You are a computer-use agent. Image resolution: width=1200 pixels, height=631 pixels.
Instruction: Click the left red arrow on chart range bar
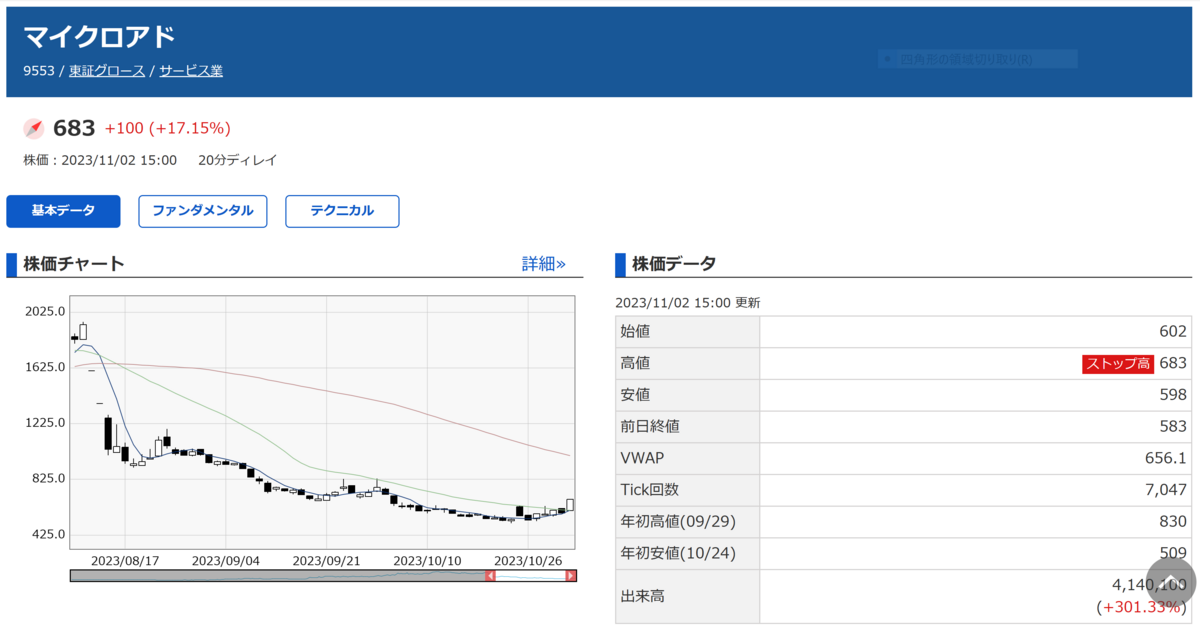490,576
